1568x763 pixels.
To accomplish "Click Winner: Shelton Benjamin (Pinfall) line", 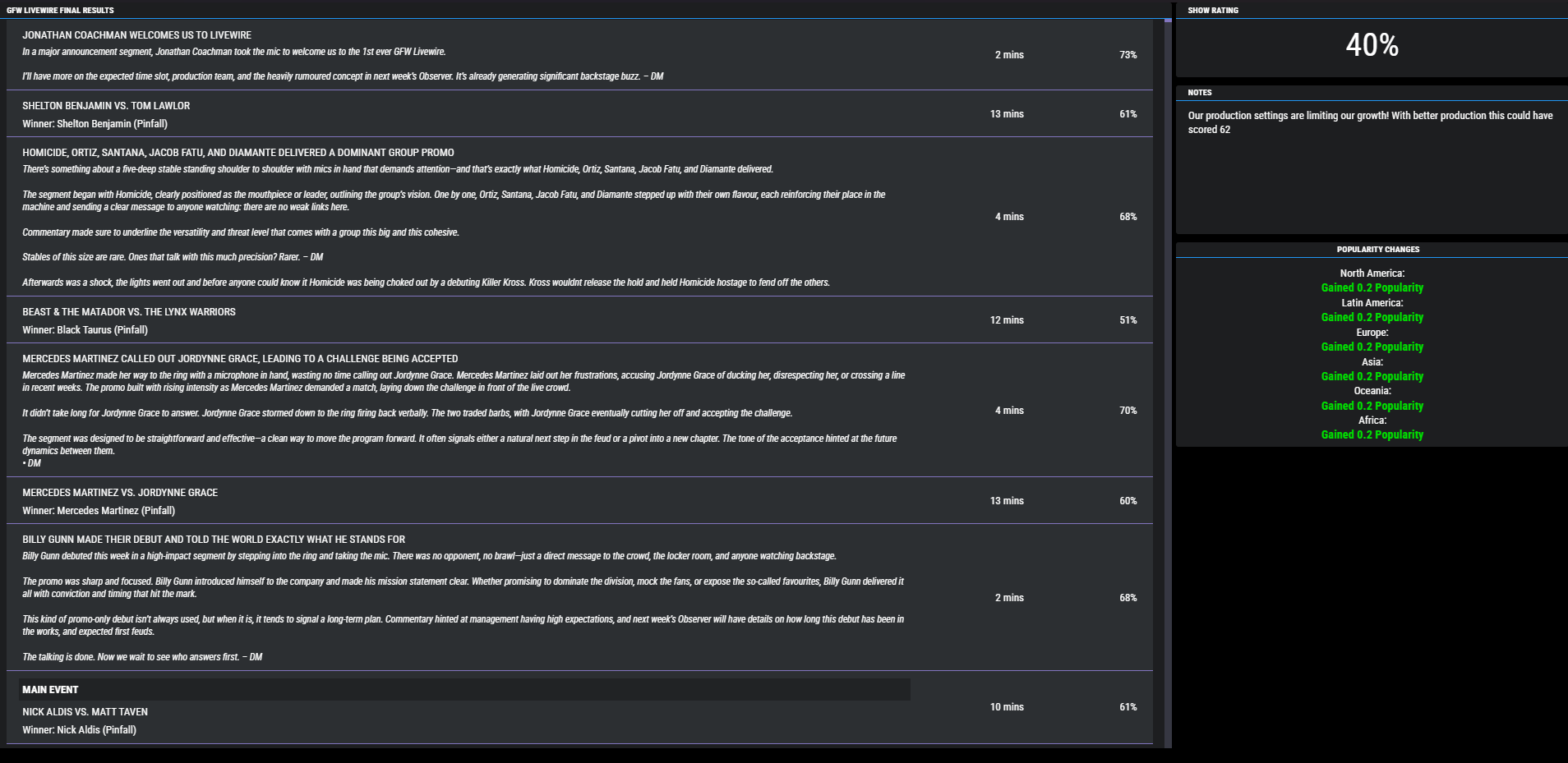I will [x=95, y=124].
